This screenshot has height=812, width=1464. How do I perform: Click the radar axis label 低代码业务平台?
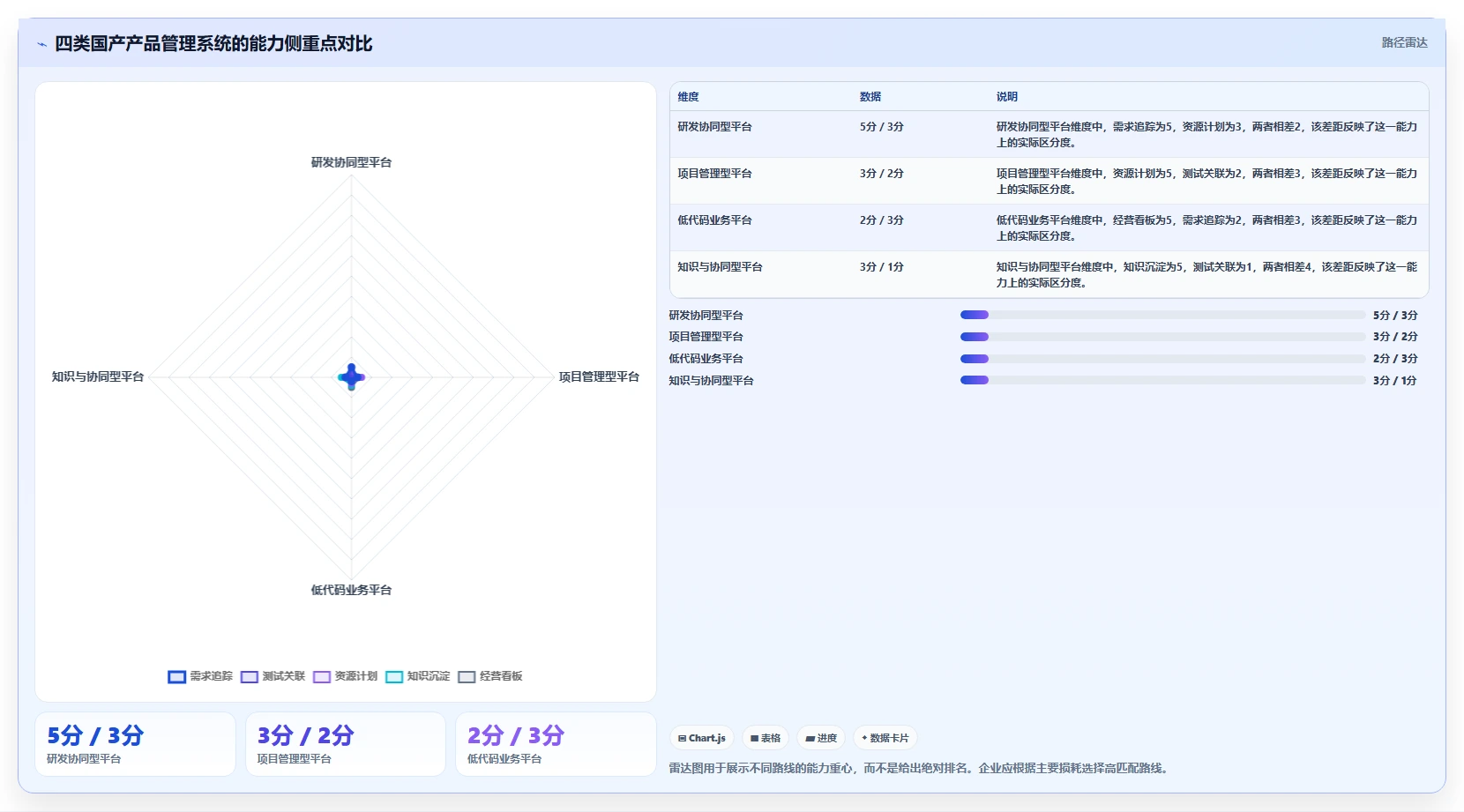(x=351, y=590)
